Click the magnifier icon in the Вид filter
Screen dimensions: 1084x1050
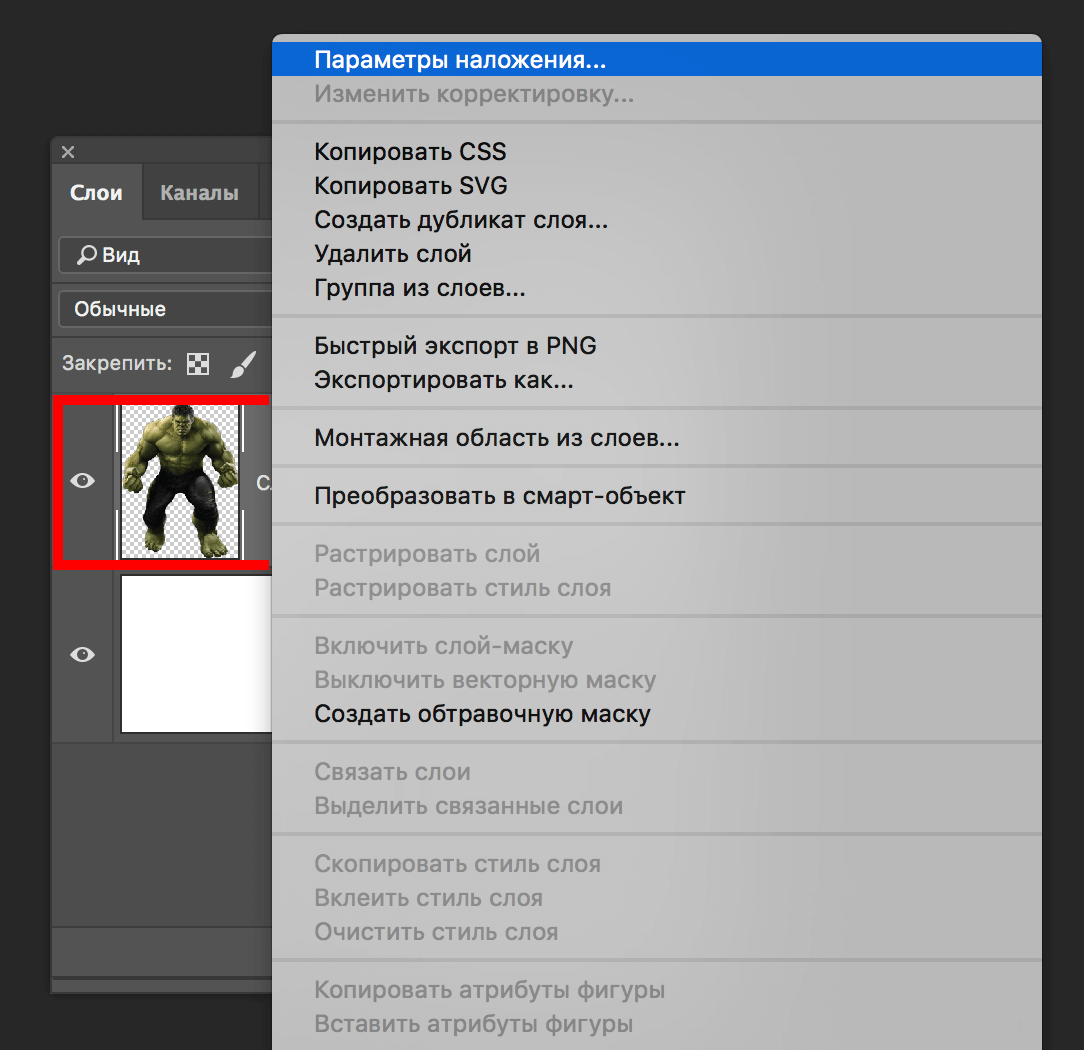coord(87,255)
